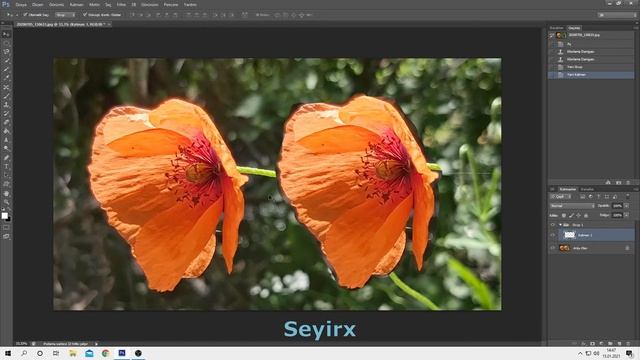Select the Clone Stamp tool
The width and height of the screenshot is (640, 360).
click(6, 105)
